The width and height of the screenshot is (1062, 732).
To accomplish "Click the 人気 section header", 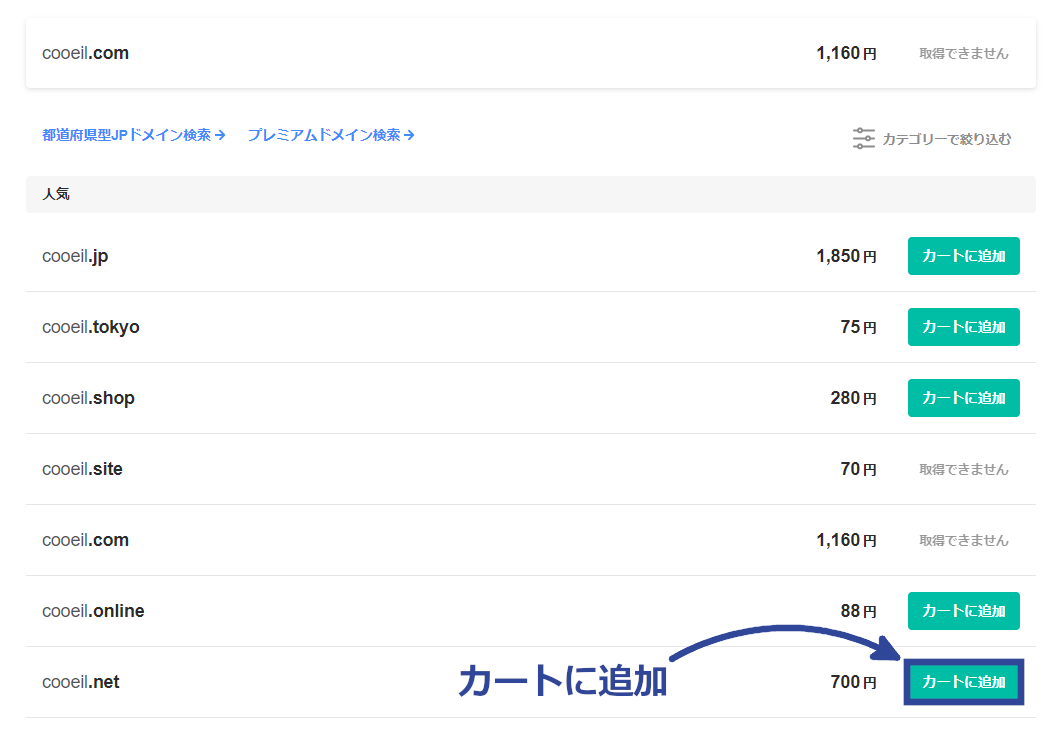I will tap(530, 194).
